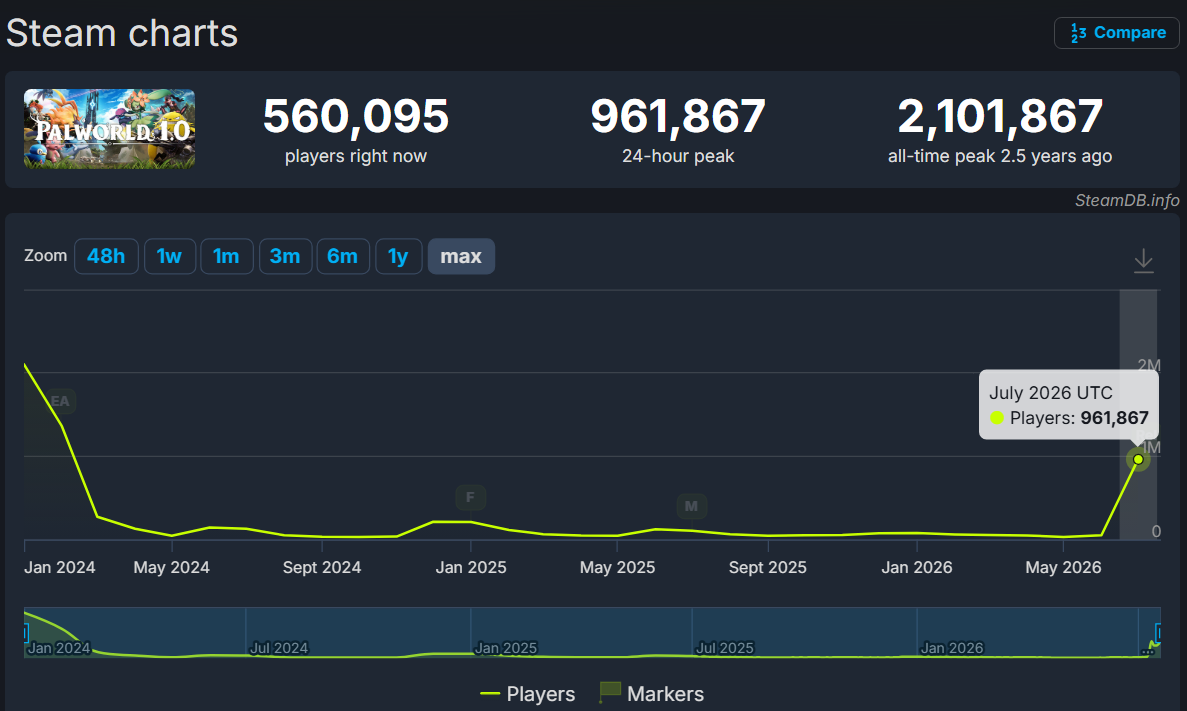Click the left navigator range handle
This screenshot has height=711, width=1187.
click(26, 633)
